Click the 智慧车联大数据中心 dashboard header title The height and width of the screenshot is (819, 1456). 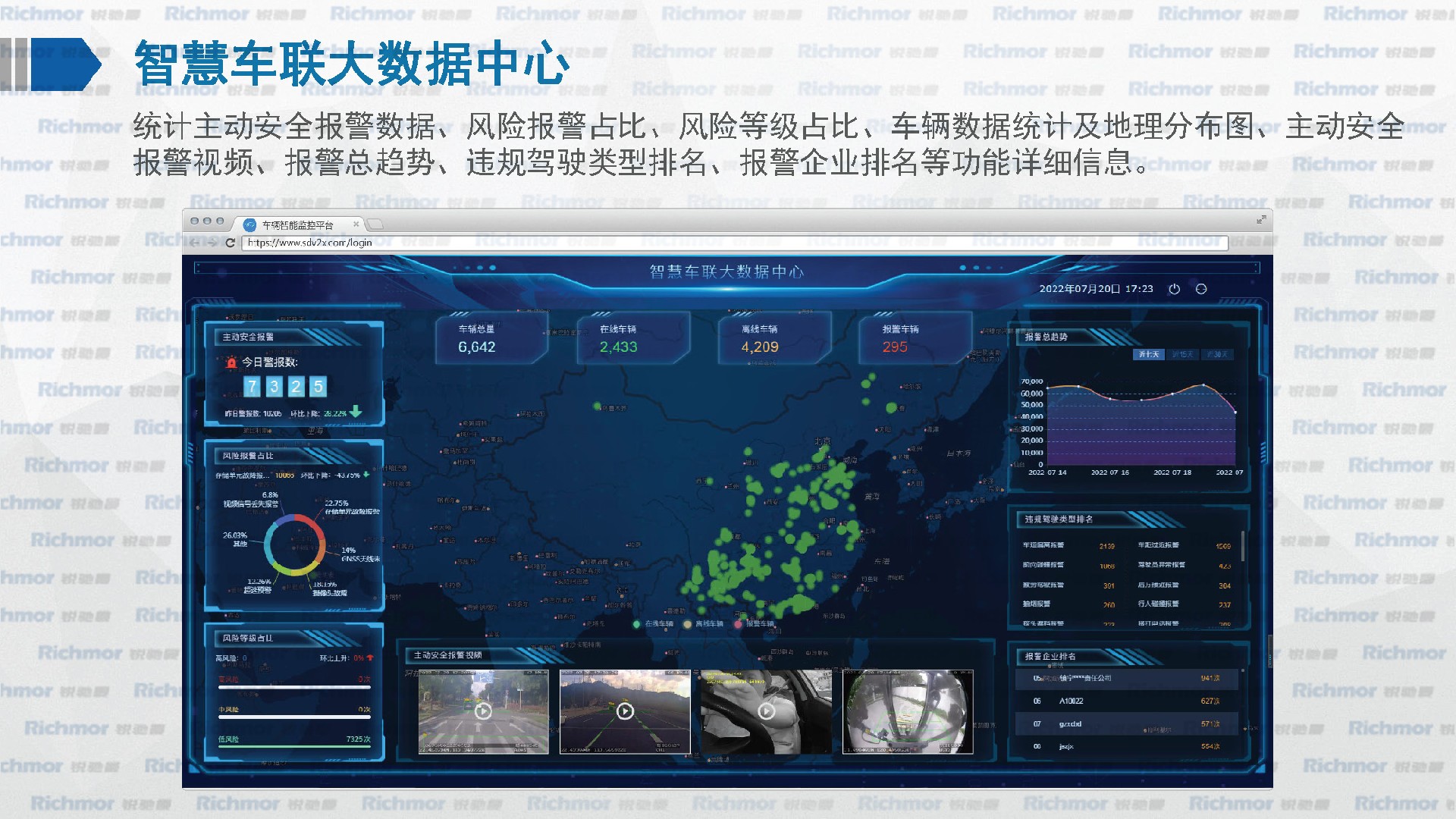coord(726,271)
